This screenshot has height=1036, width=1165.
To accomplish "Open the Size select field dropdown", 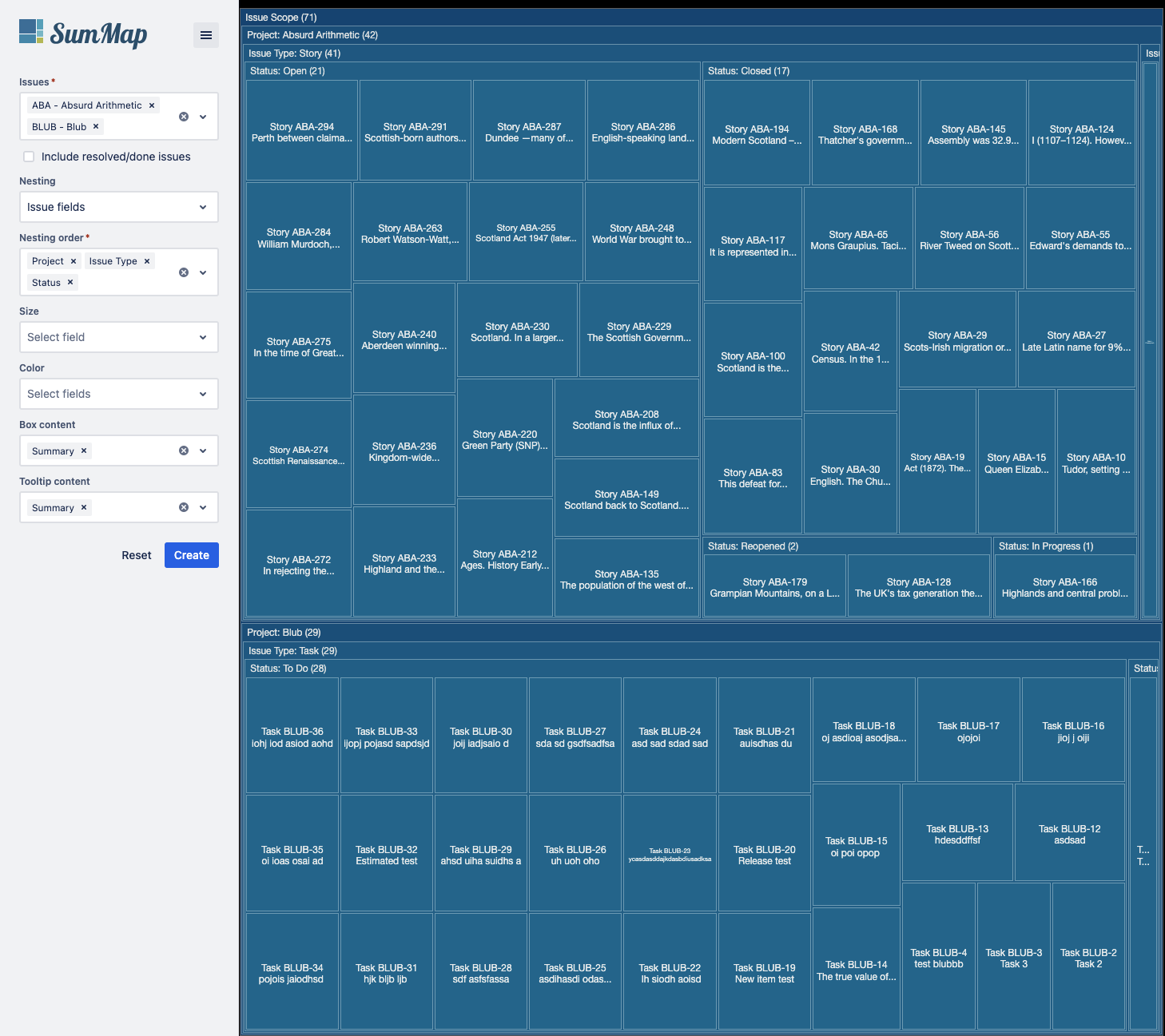I will (x=119, y=337).
